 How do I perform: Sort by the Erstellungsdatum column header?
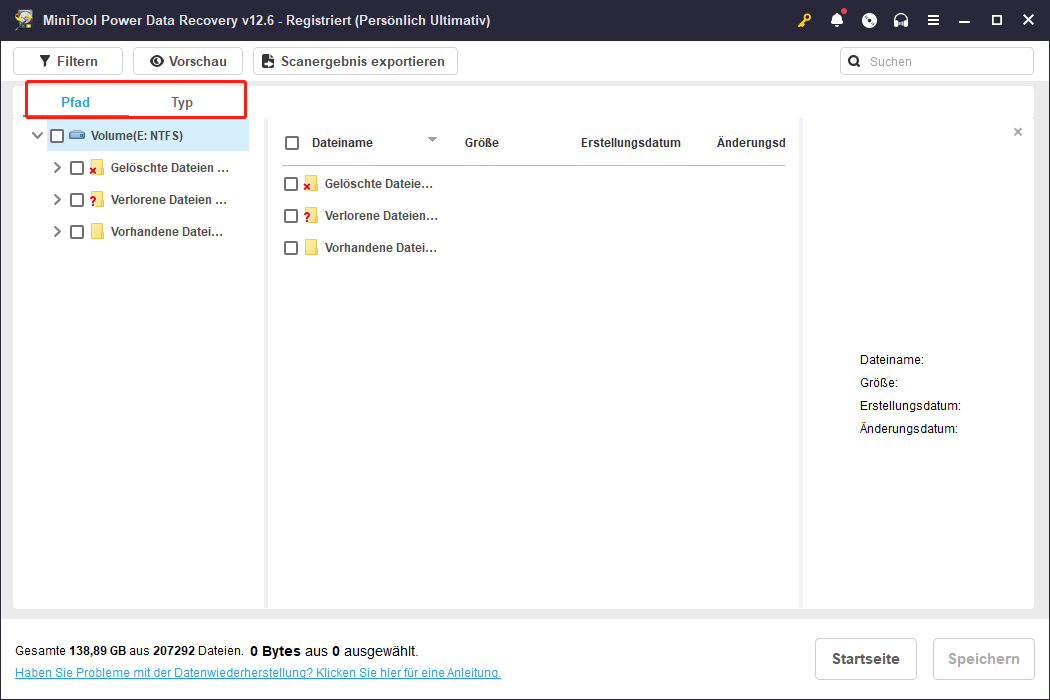click(630, 143)
